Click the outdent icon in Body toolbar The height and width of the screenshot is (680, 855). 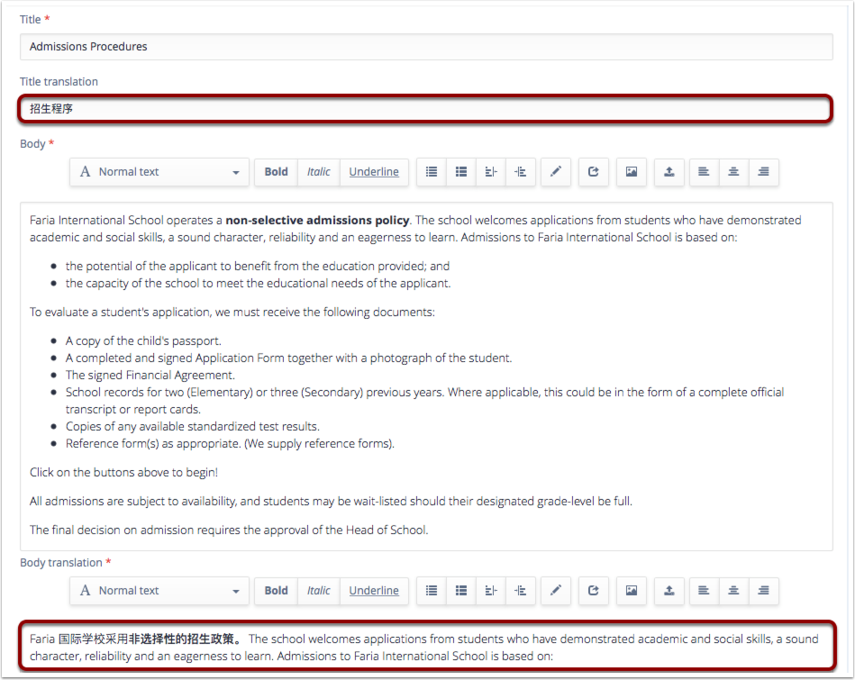point(491,172)
